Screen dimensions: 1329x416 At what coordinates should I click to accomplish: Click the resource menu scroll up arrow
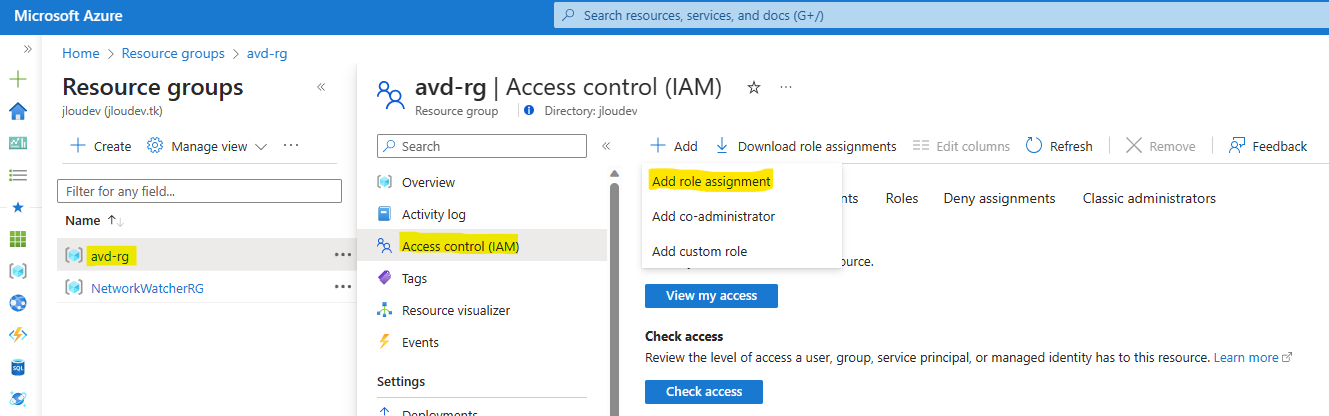[x=615, y=175]
